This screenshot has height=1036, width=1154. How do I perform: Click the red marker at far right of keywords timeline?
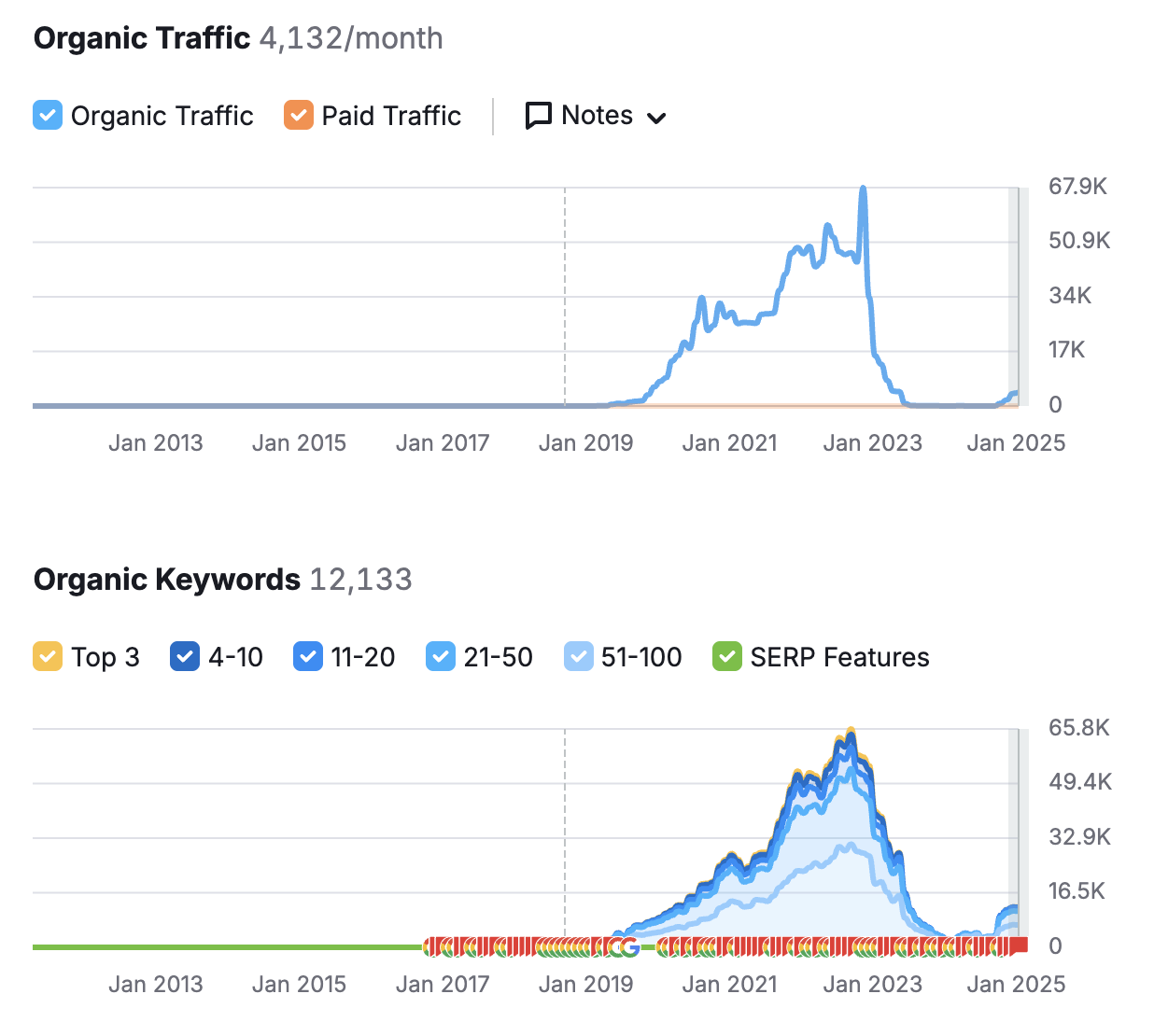(x=1020, y=945)
